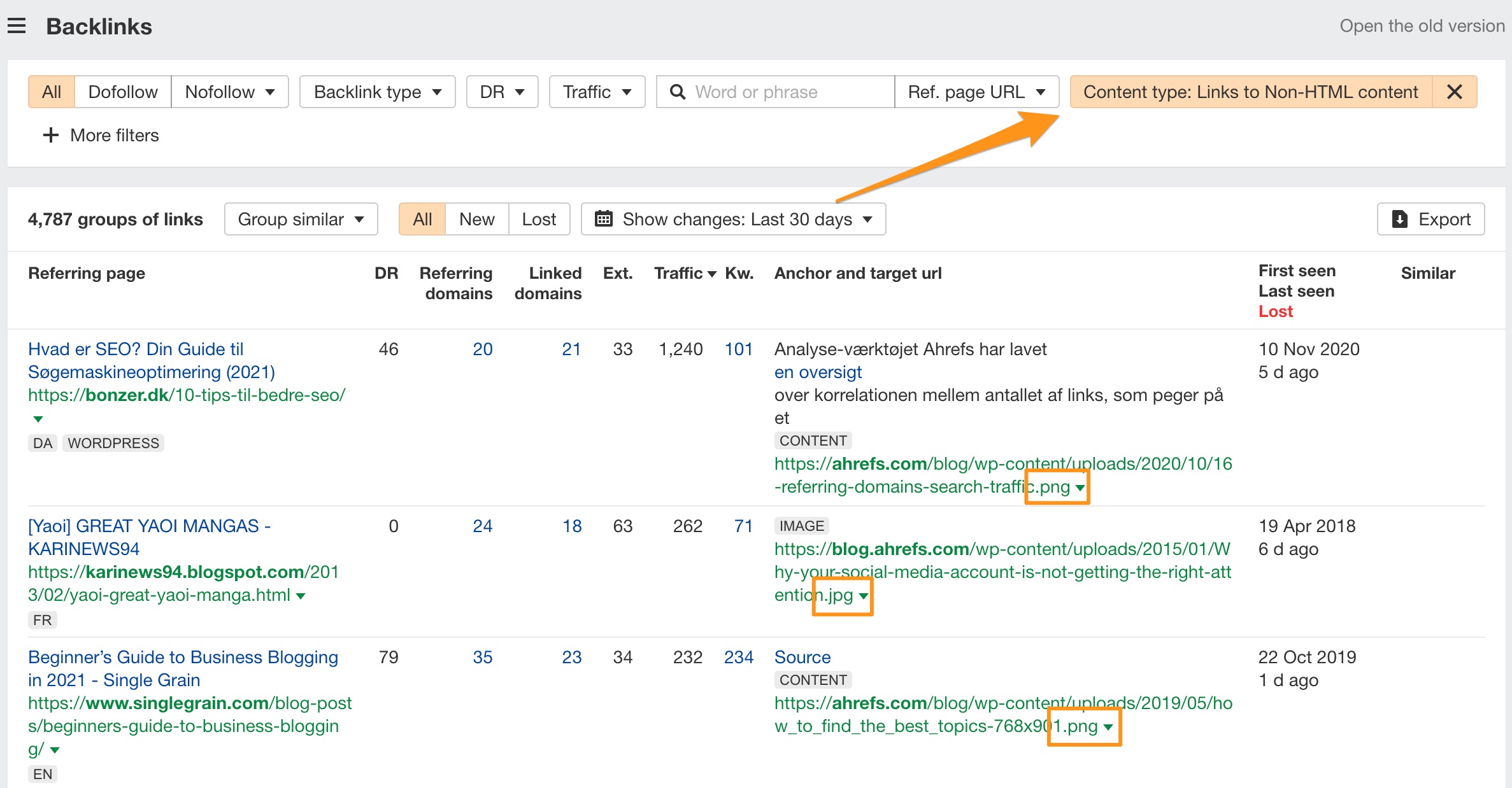This screenshot has width=1512, height=788.
Task: Remove the Content type filter with X
Action: [1454, 92]
